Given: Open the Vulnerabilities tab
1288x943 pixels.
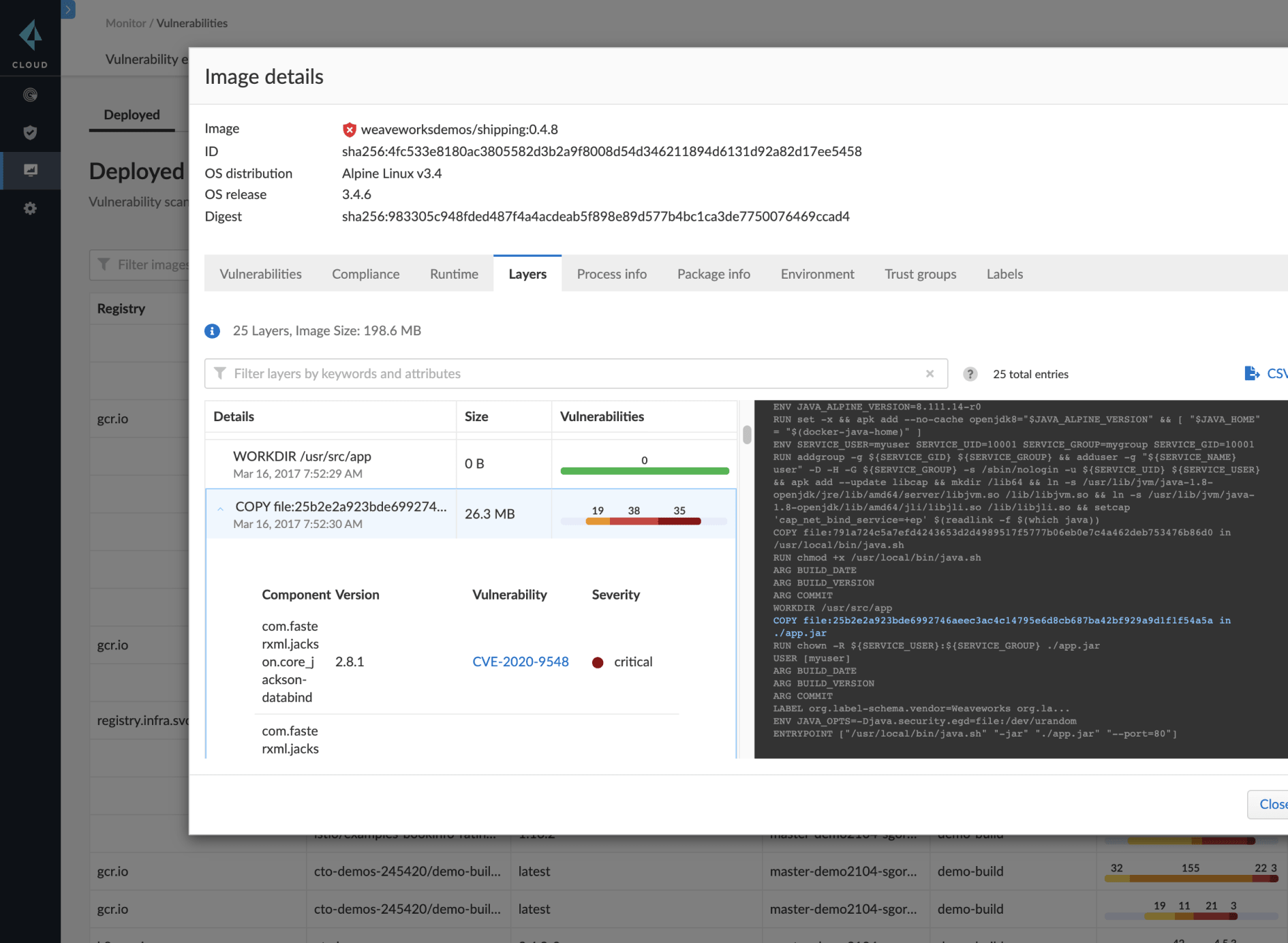Looking at the screenshot, I should click(260, 274).
